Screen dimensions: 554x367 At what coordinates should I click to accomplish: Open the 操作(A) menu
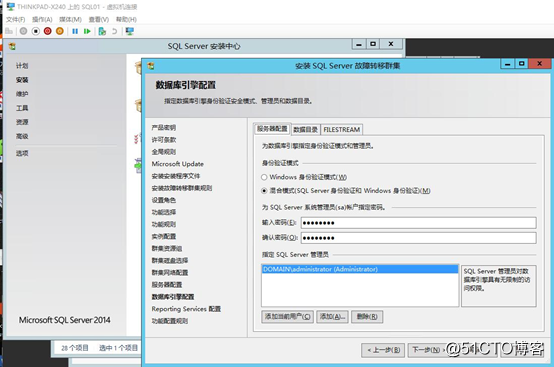42,19
